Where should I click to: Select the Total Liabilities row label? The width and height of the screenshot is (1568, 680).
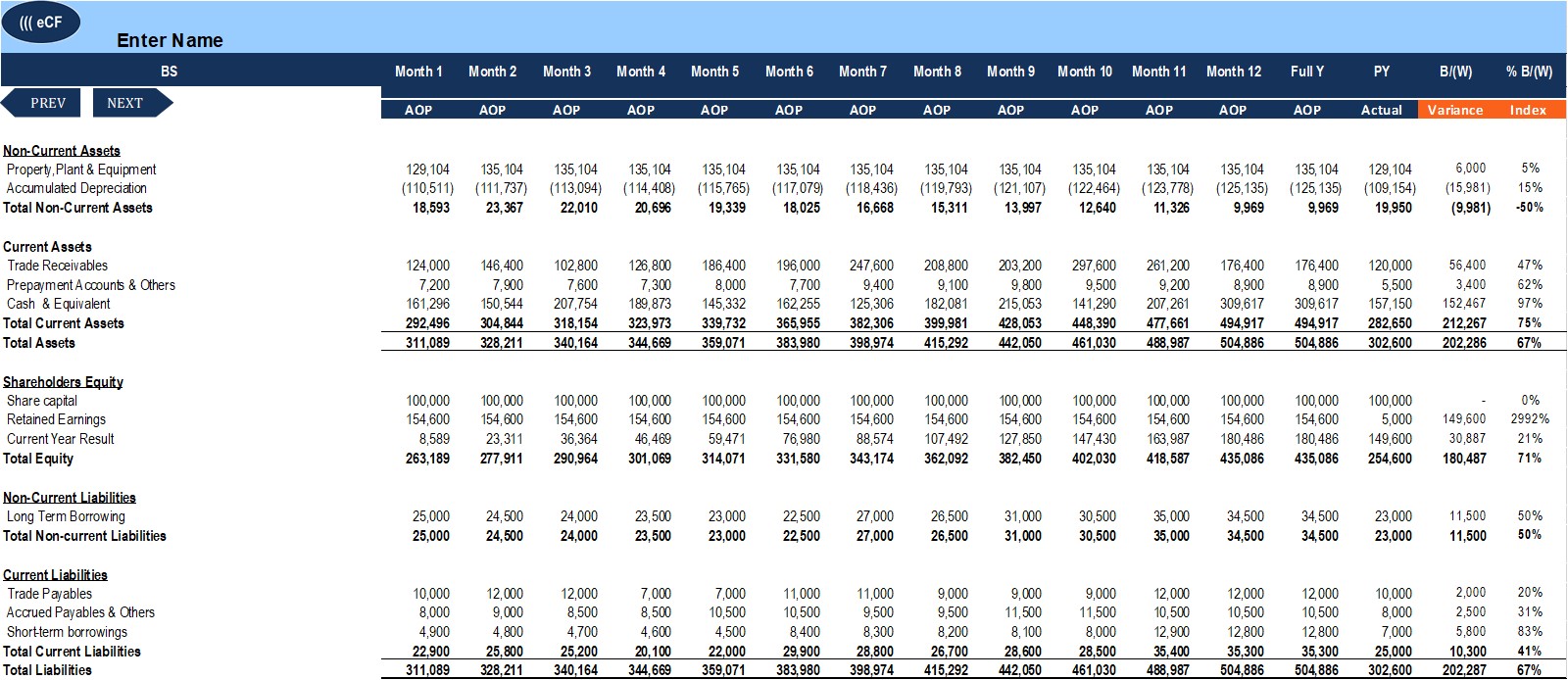47,670
